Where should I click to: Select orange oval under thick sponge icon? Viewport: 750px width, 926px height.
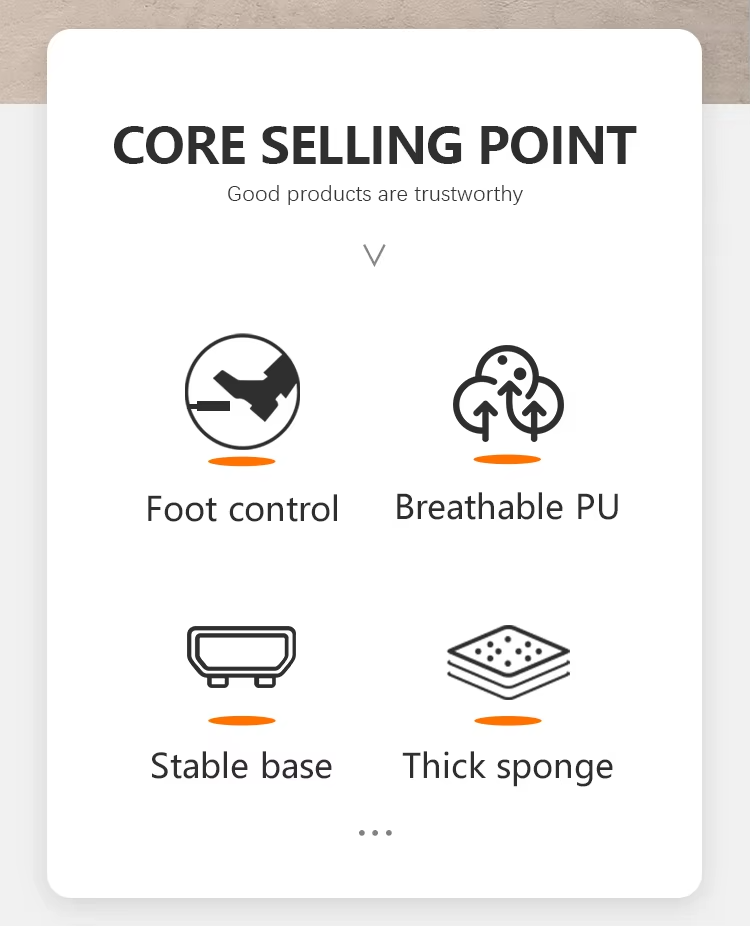click(508, 720)
